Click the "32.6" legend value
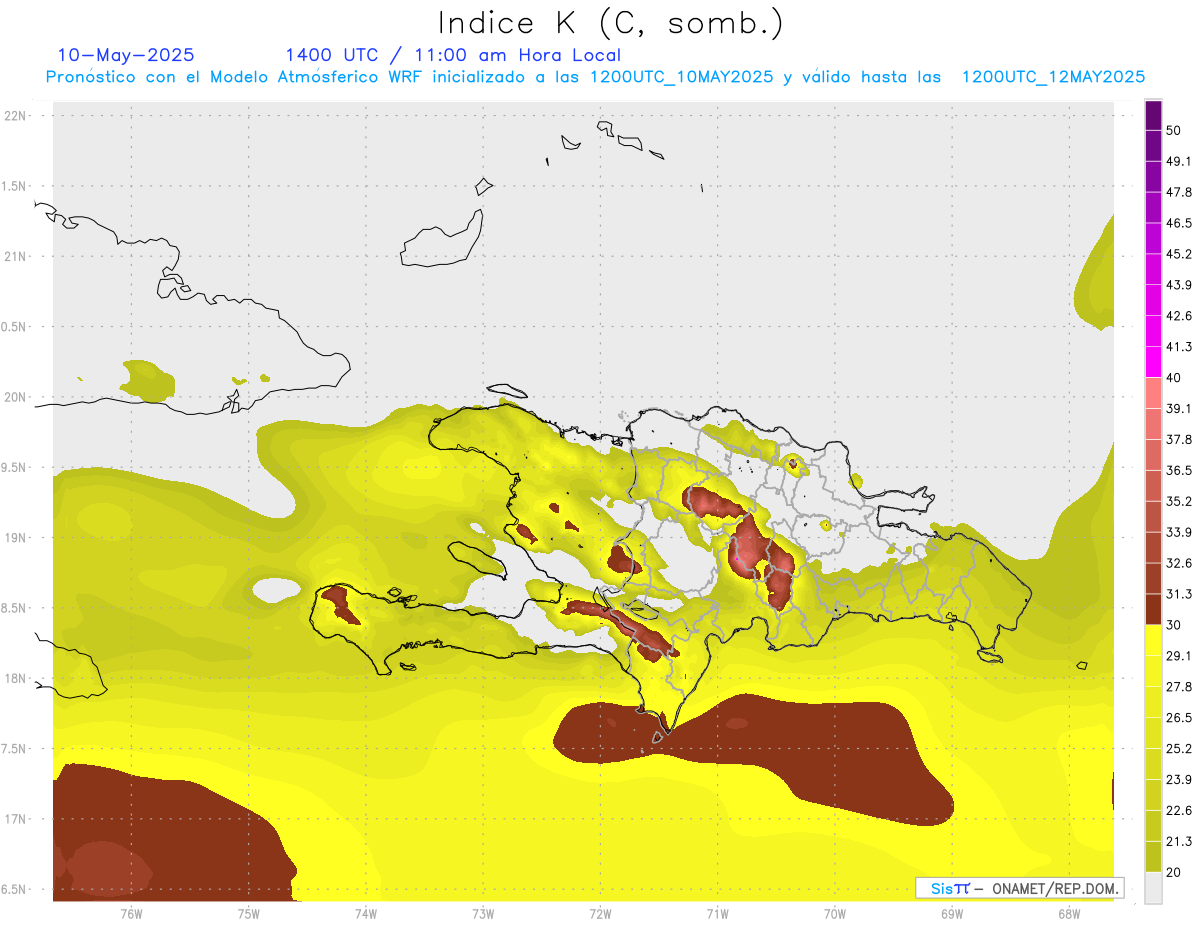This screenshot has height=927, width=1200. click(1179, 563)
